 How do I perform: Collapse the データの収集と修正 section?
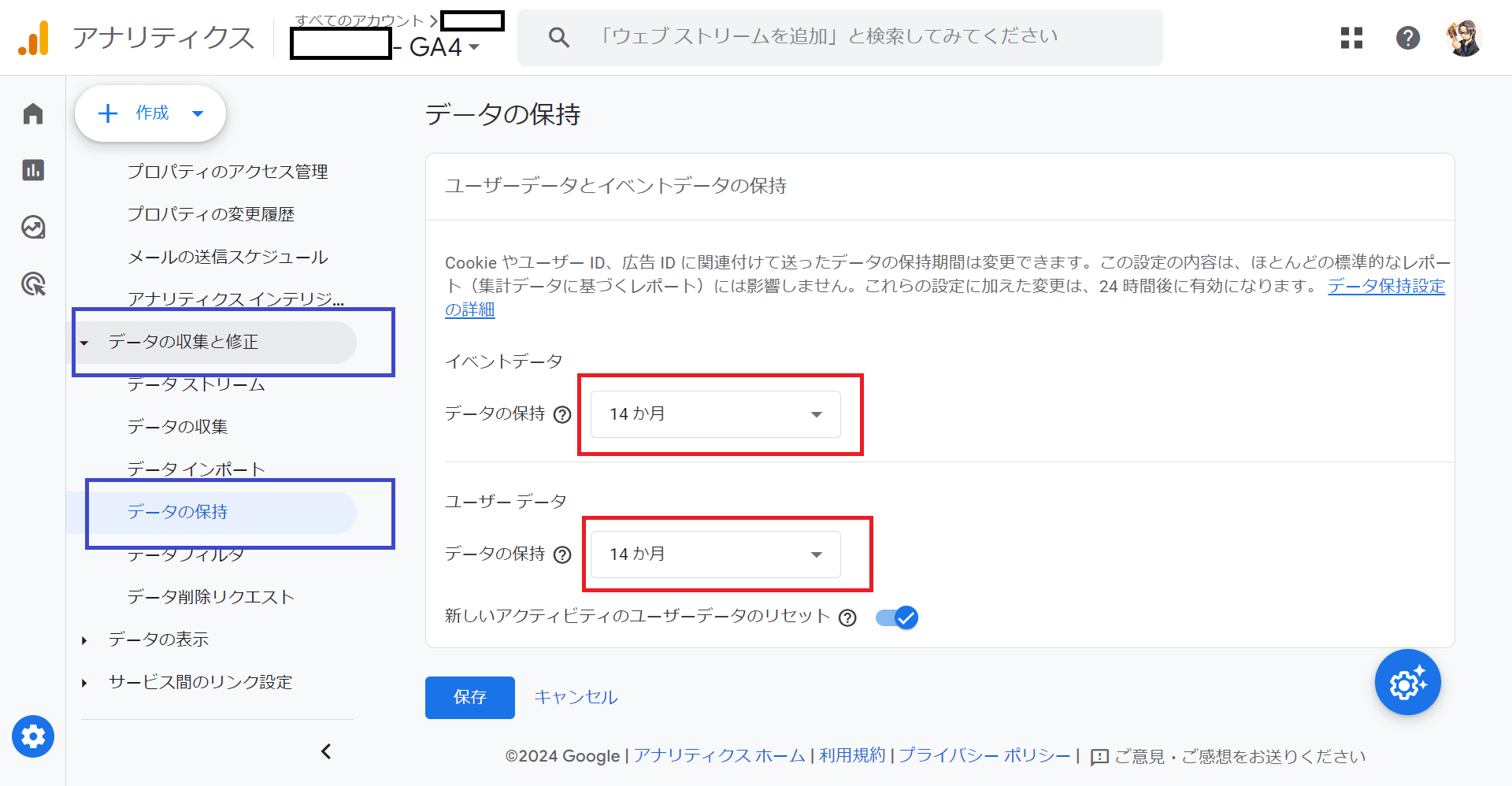tap(84, 343)
